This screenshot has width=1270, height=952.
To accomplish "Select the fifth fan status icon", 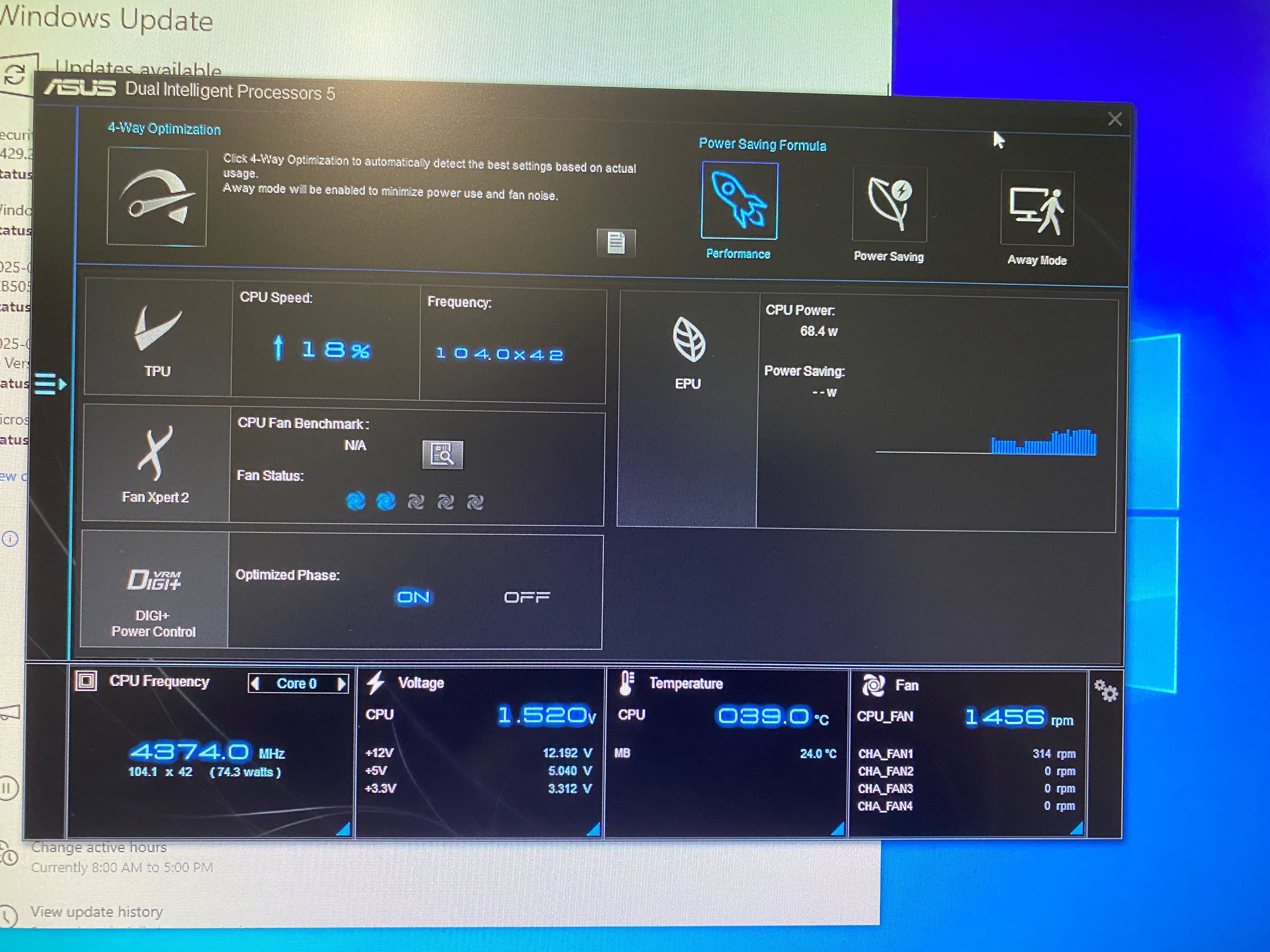I will [x=475, y=503].
